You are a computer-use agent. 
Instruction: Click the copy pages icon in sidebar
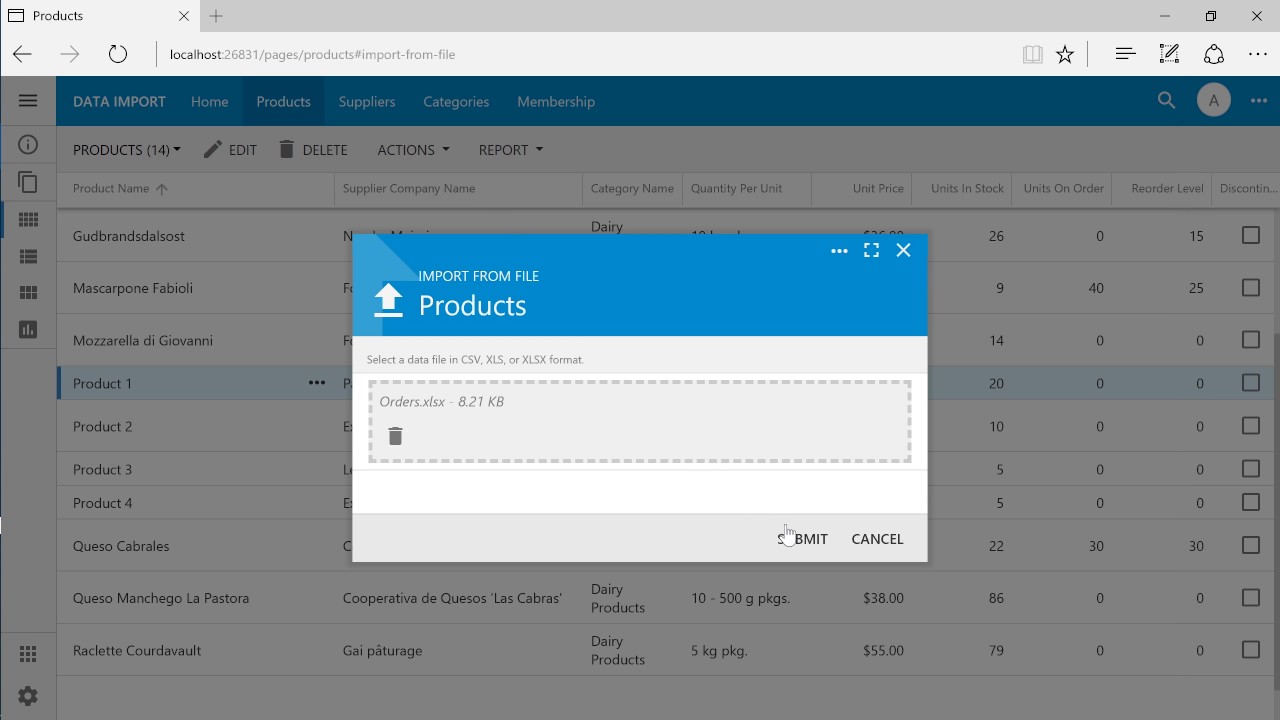[x=28, y=182]
